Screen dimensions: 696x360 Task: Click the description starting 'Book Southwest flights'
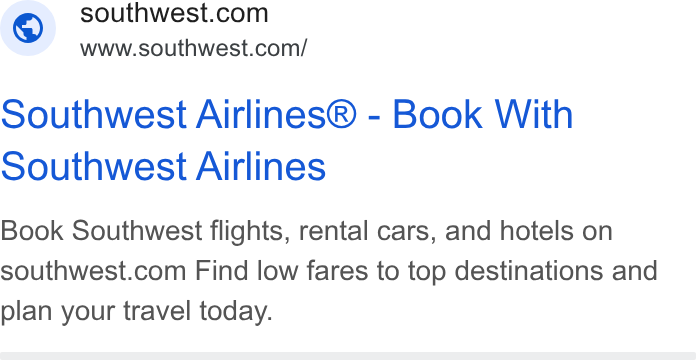(x=328, y=271)
